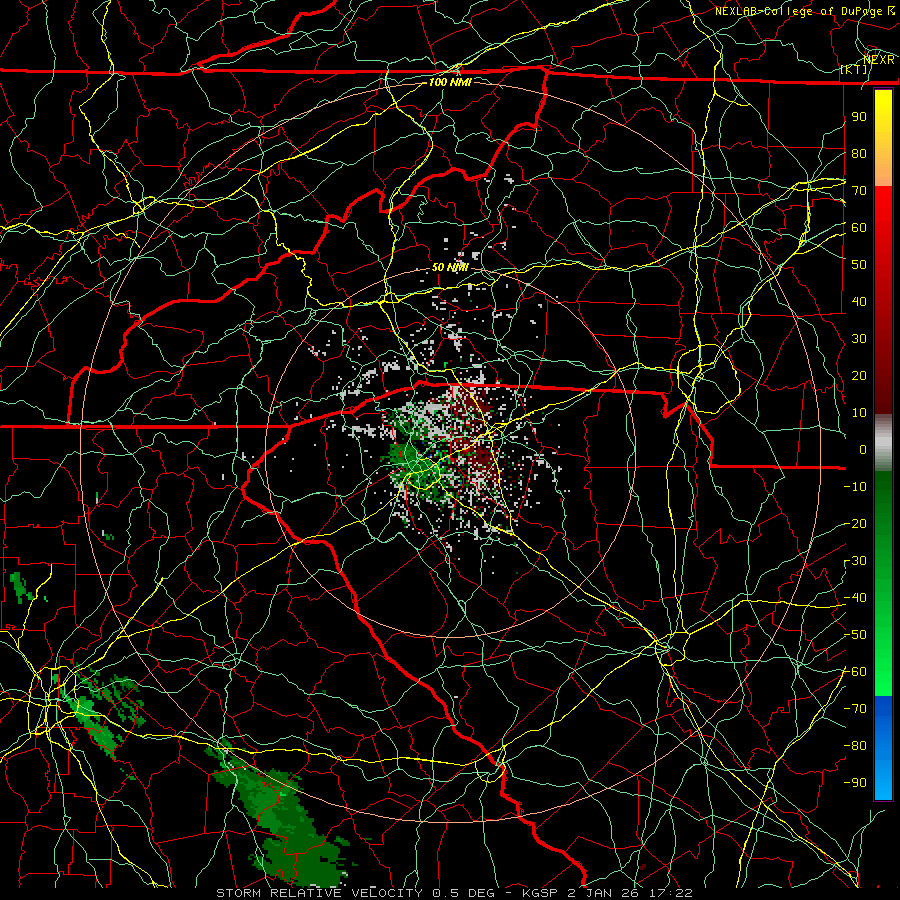Pick the dark green segment of color bar
The width and height of the screenshot is (900, 900).
[883, 517]
